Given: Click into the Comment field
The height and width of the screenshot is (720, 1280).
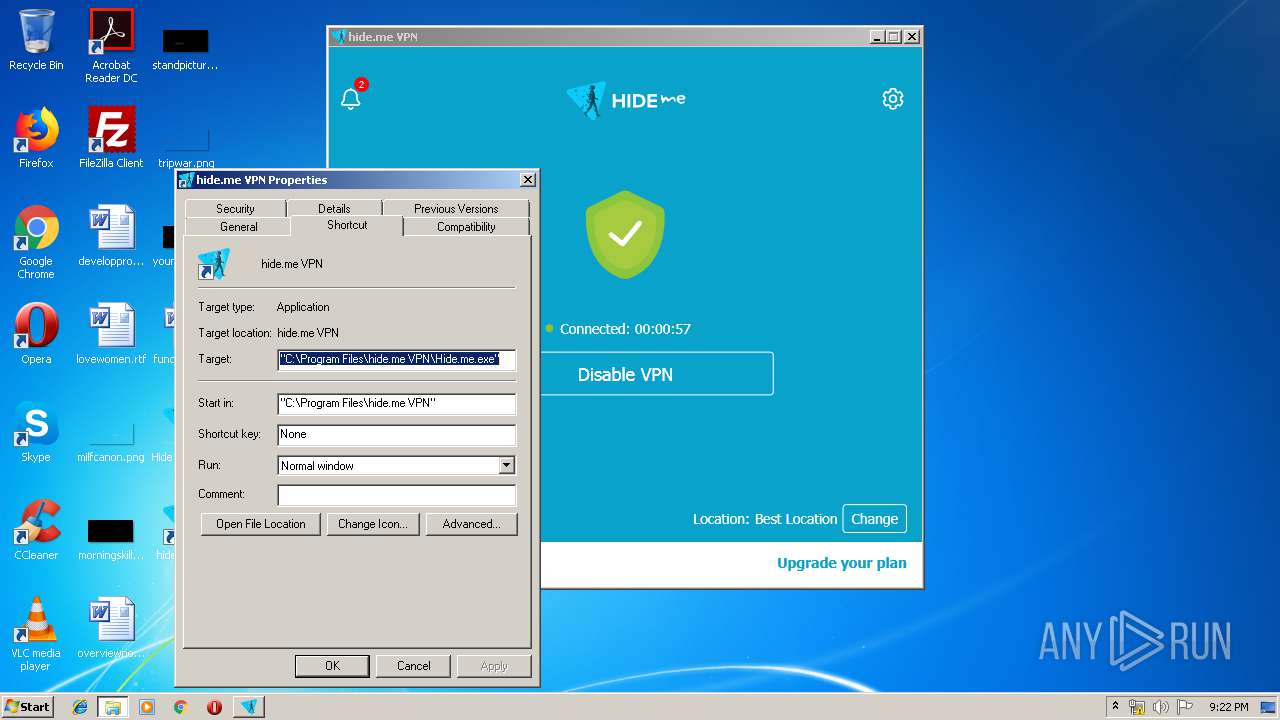Looking at the screenshot, I should (x=397, y=494).
